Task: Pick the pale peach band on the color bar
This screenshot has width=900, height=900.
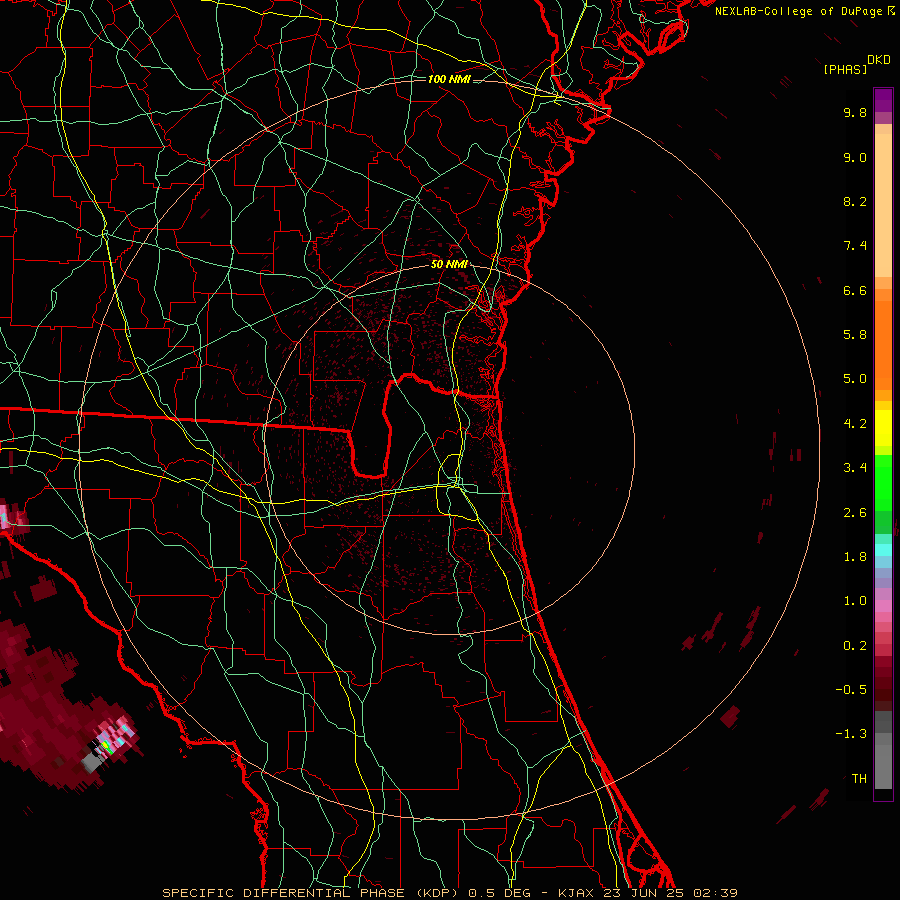Action: tap(883, 205)
